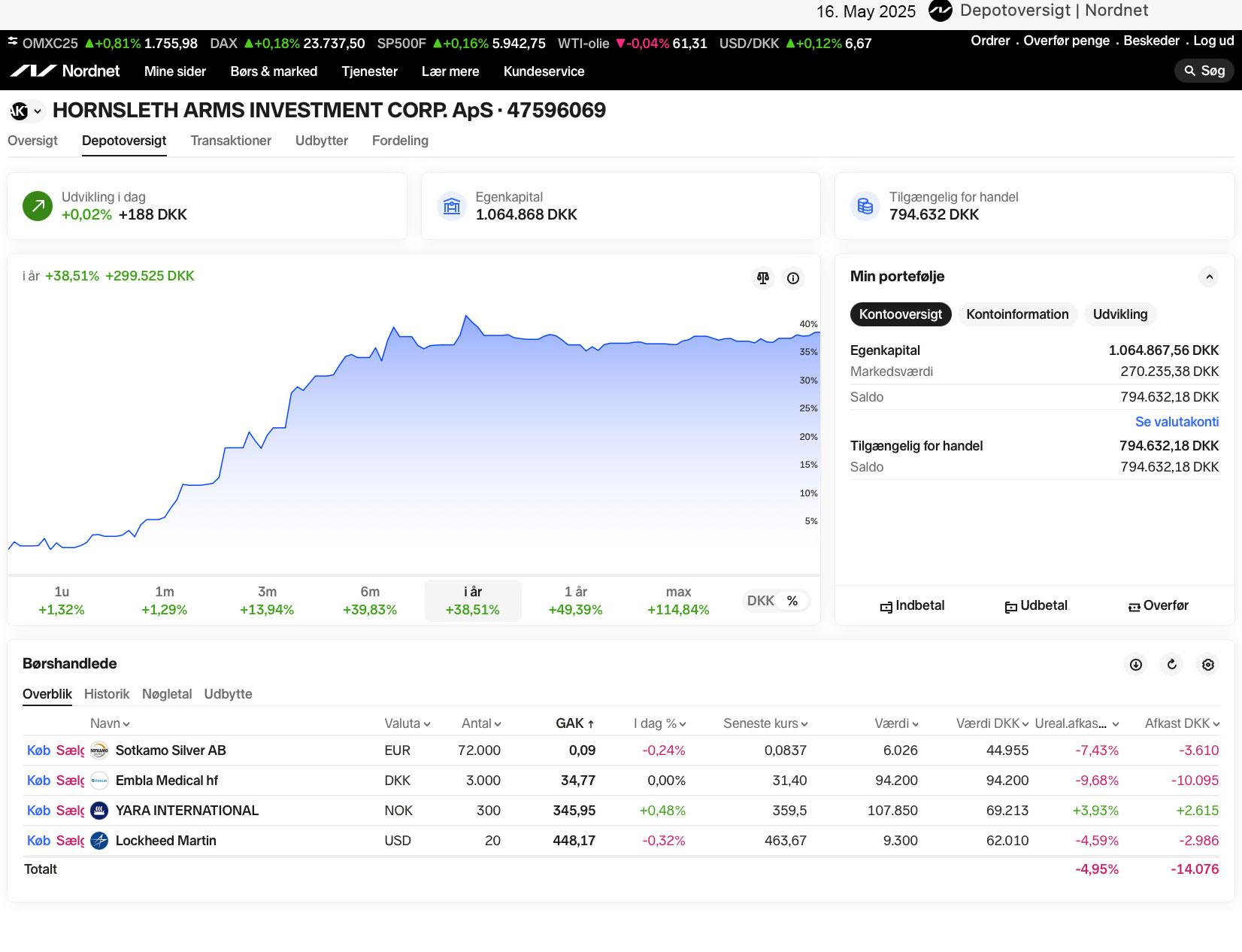The image size is (1242, 952).
Task: Click Sælg for Lockheed Martin
Action: point(70,841)
